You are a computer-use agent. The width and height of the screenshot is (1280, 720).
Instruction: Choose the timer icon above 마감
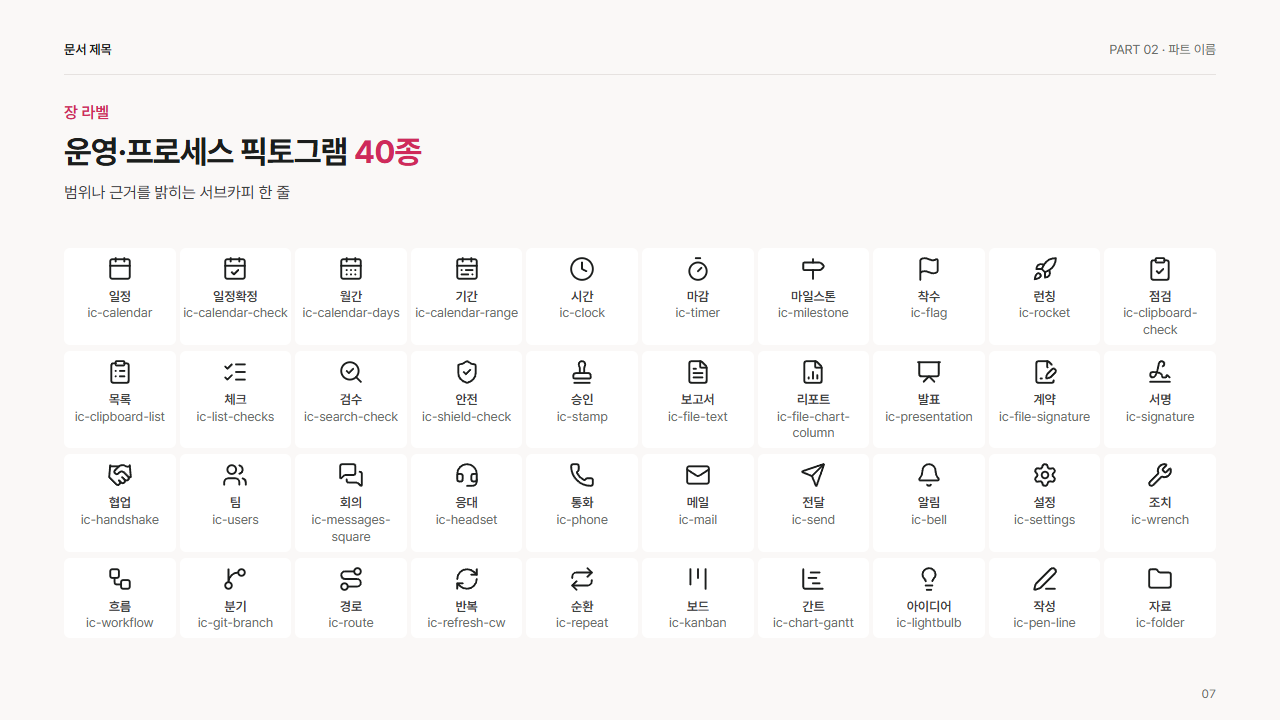click(698, 269)
